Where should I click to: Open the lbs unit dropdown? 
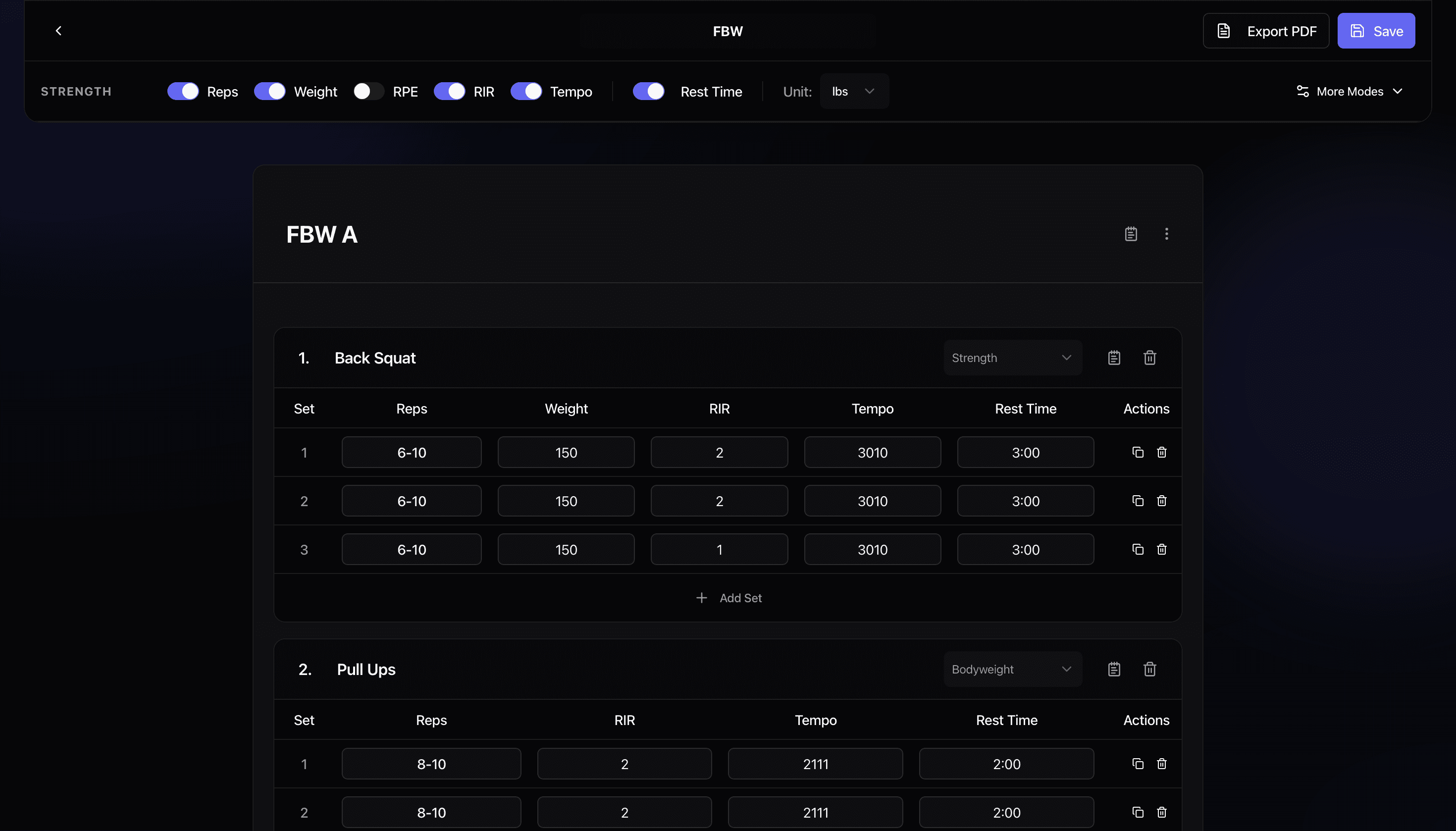(x=854, y=91)
